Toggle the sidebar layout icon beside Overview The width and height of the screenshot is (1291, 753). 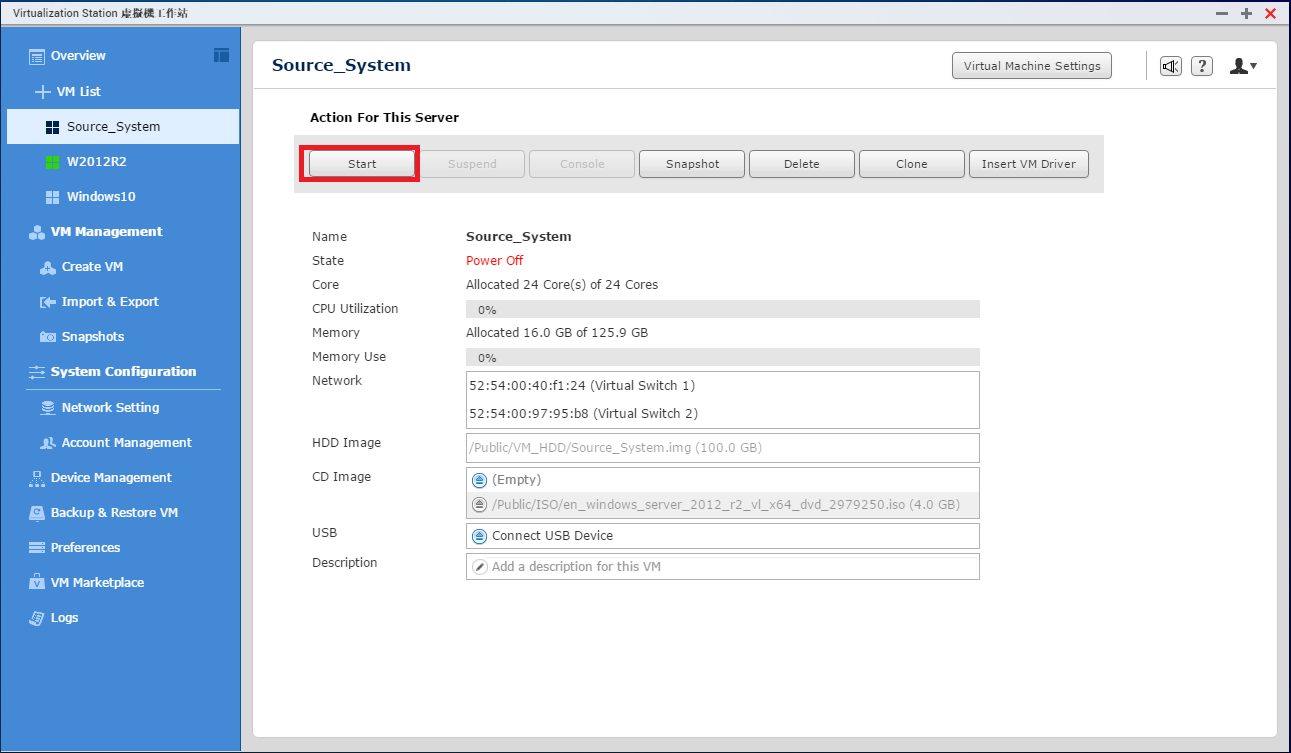[x=222, y=55]
